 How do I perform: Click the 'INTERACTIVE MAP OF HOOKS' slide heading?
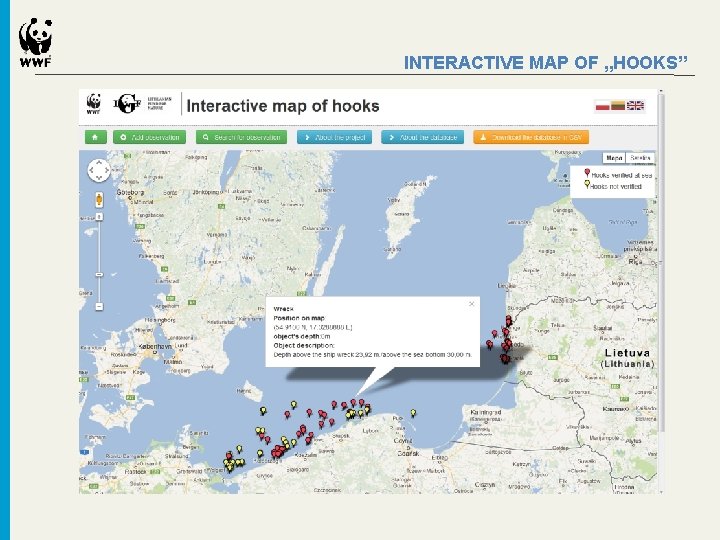[x=546, y=62]
